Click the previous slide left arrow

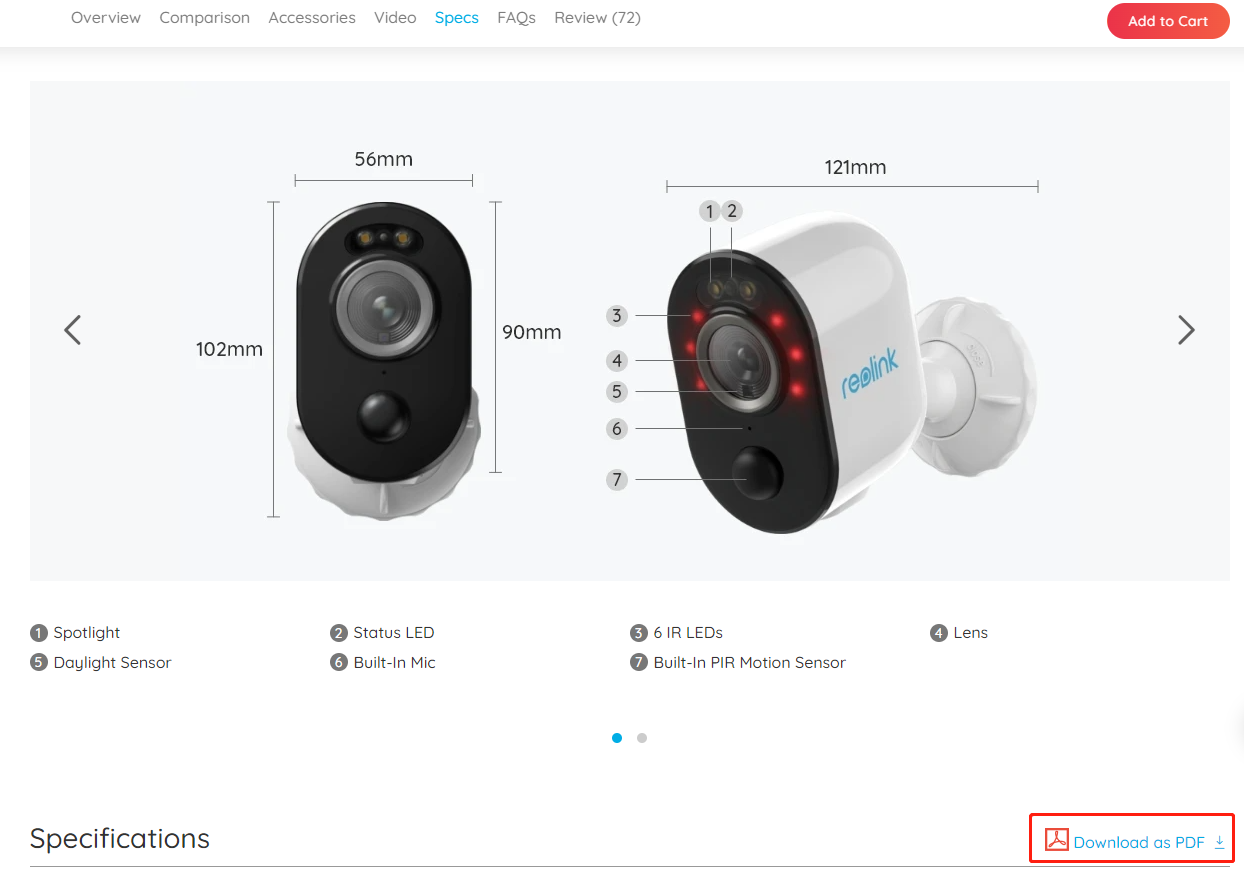coord(72,330)
